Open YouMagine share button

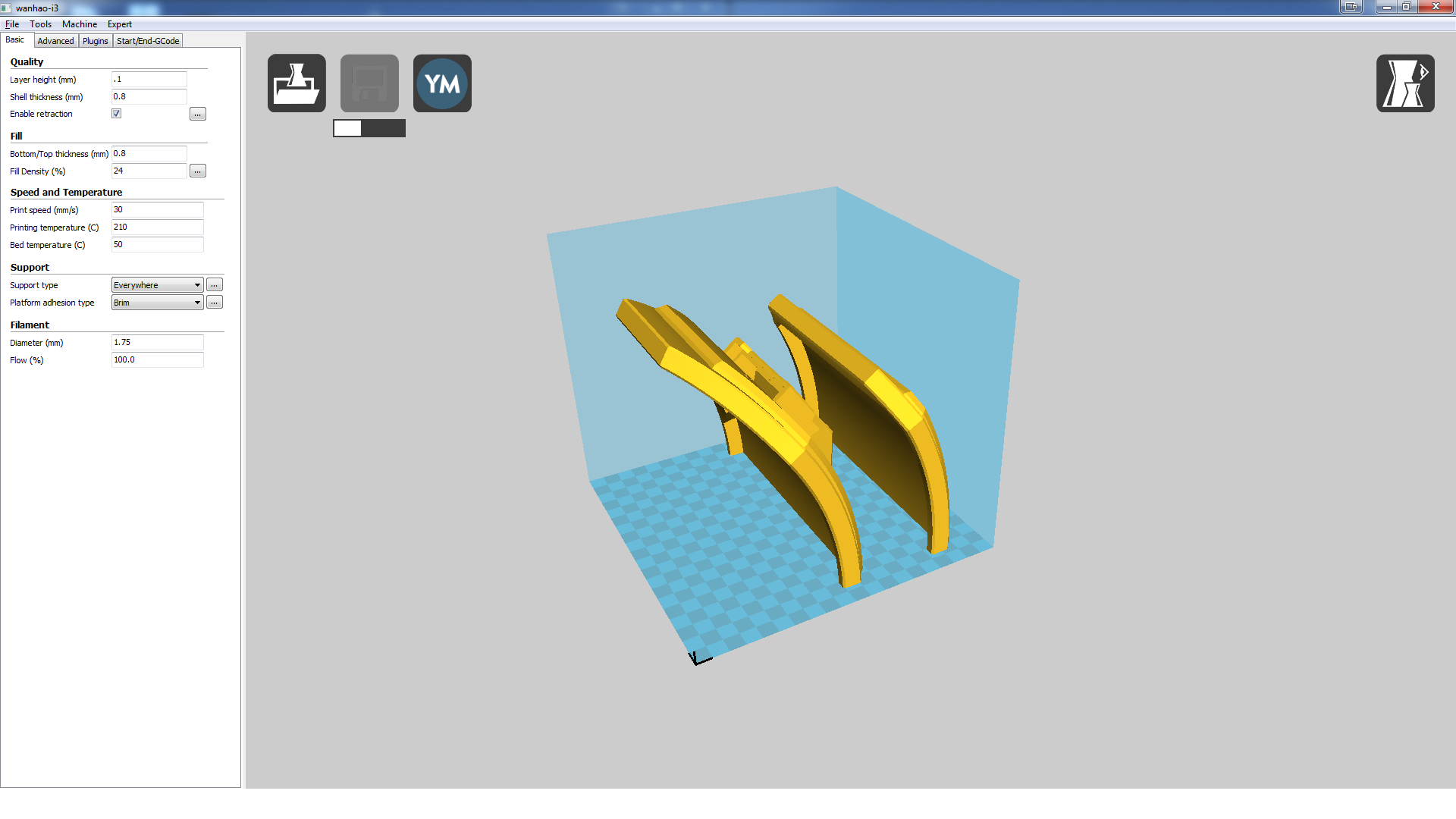click(442, 83)
